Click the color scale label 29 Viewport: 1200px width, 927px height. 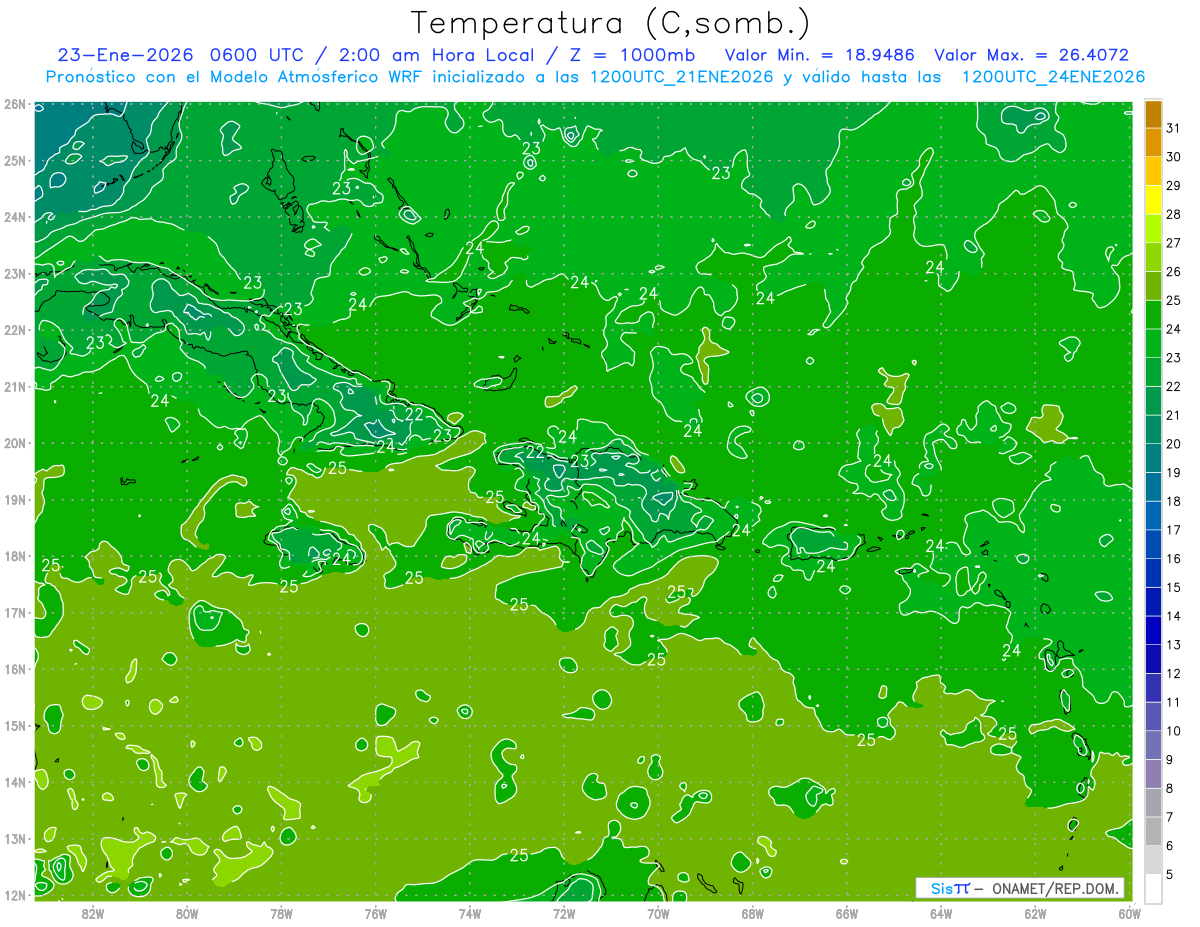click(x=1174, y=186)
